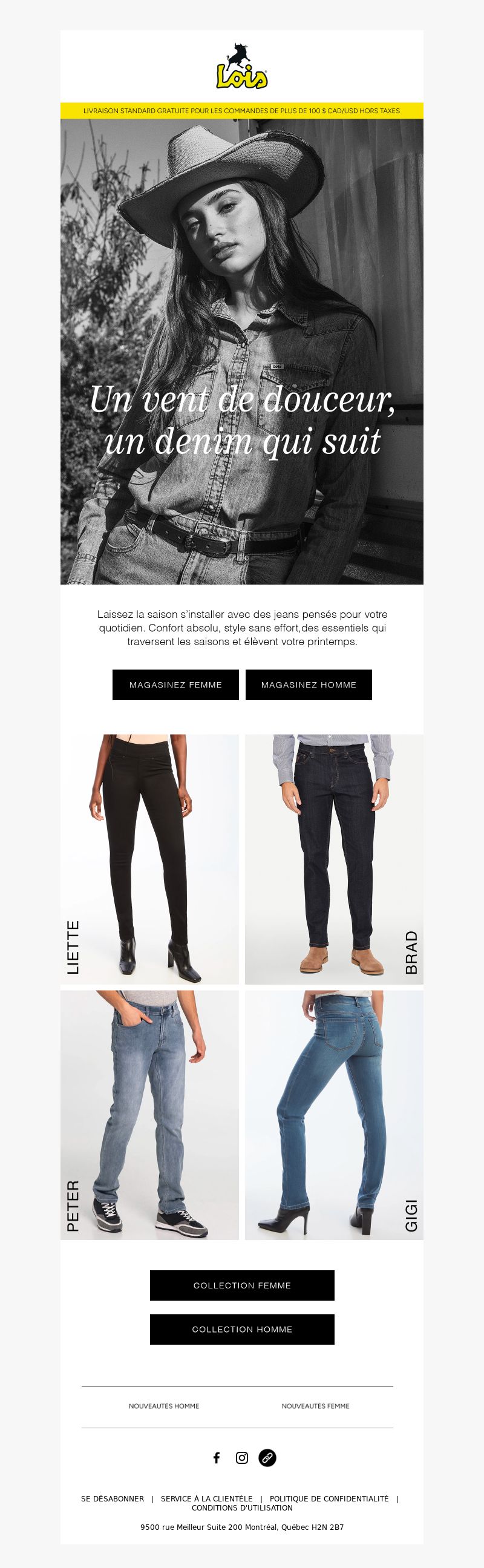Select the Liette black jeans image
This screenshot has width=484, height=1568.
coord(150,859)
